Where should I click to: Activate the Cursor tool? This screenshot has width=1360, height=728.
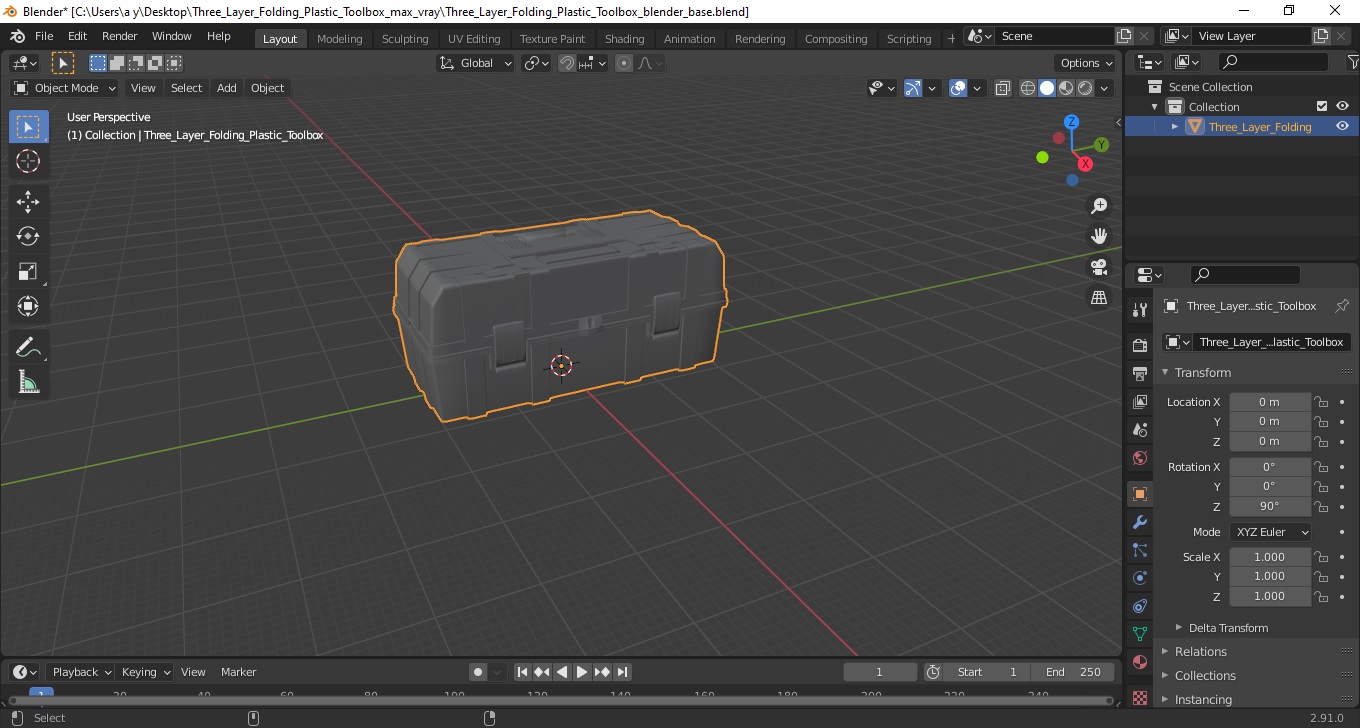pyautogui.click(x=28, y=161)
